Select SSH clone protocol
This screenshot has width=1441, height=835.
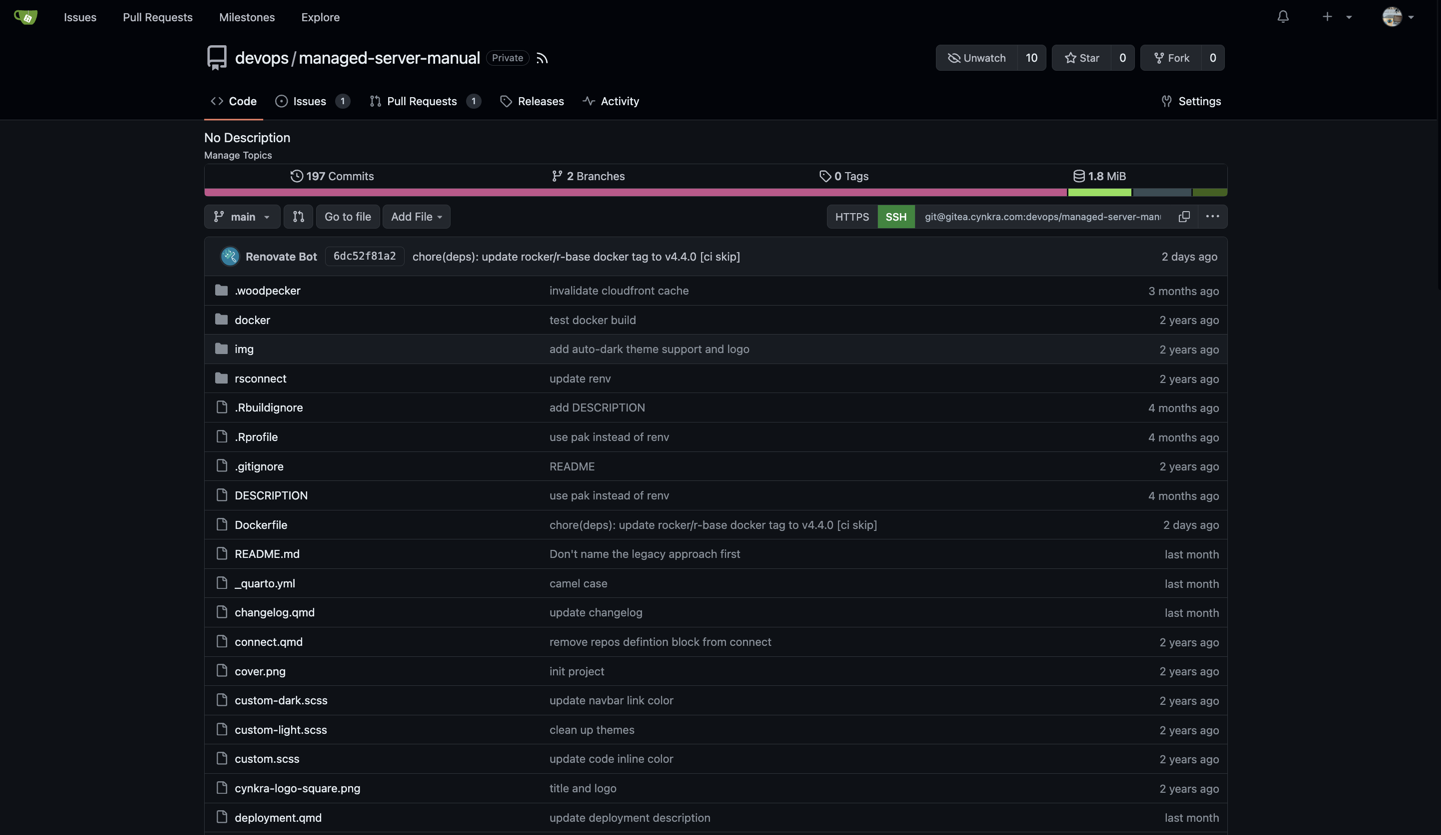[896, 217]
